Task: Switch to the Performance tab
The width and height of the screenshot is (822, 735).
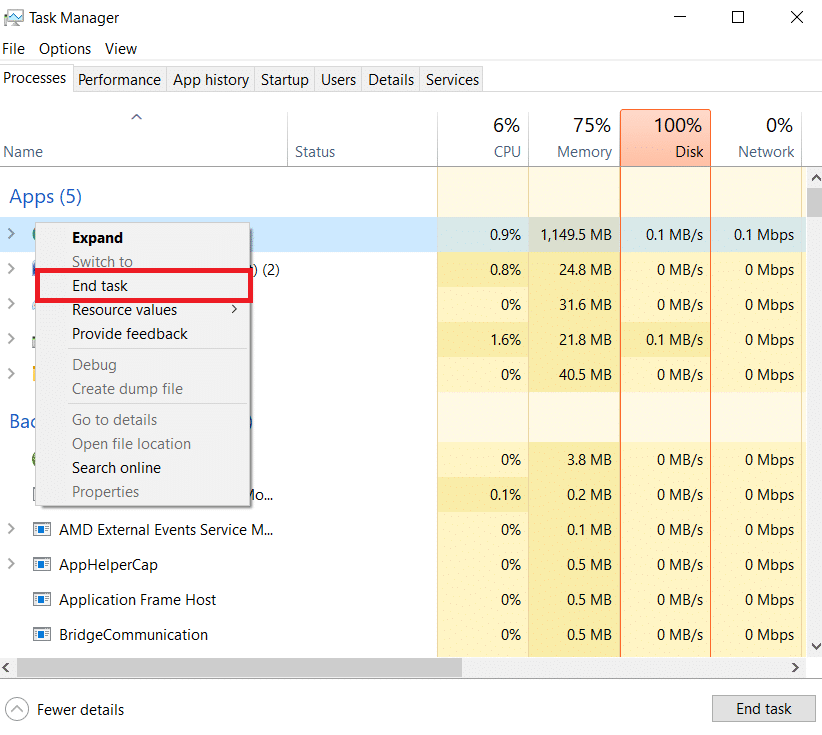Action: (119, 79)
